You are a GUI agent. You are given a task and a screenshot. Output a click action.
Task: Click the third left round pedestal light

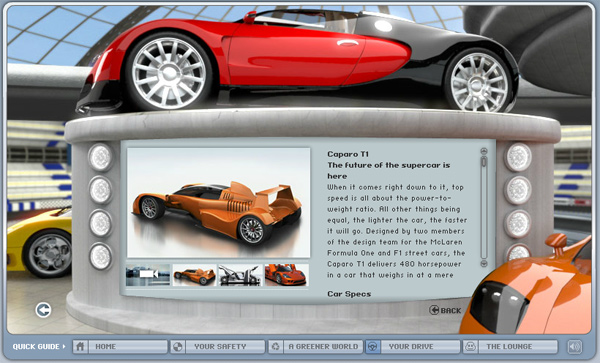tap(100, 223)
